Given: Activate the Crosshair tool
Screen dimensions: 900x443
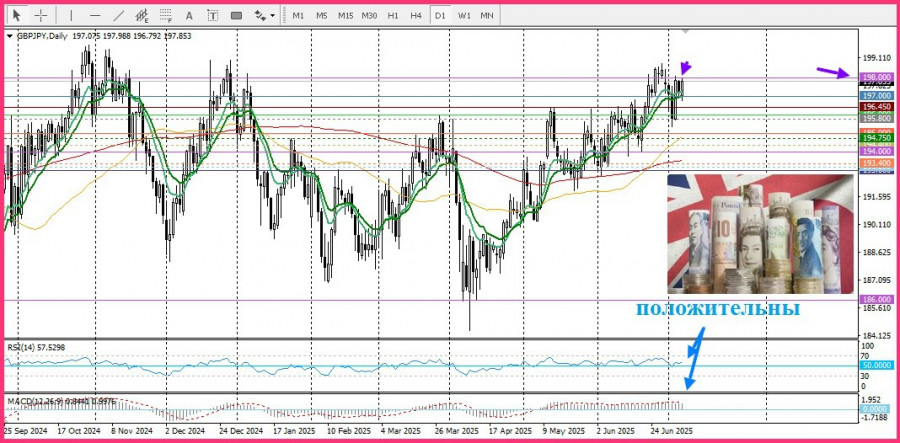Looking at the screenshot, I should [40, 15].
